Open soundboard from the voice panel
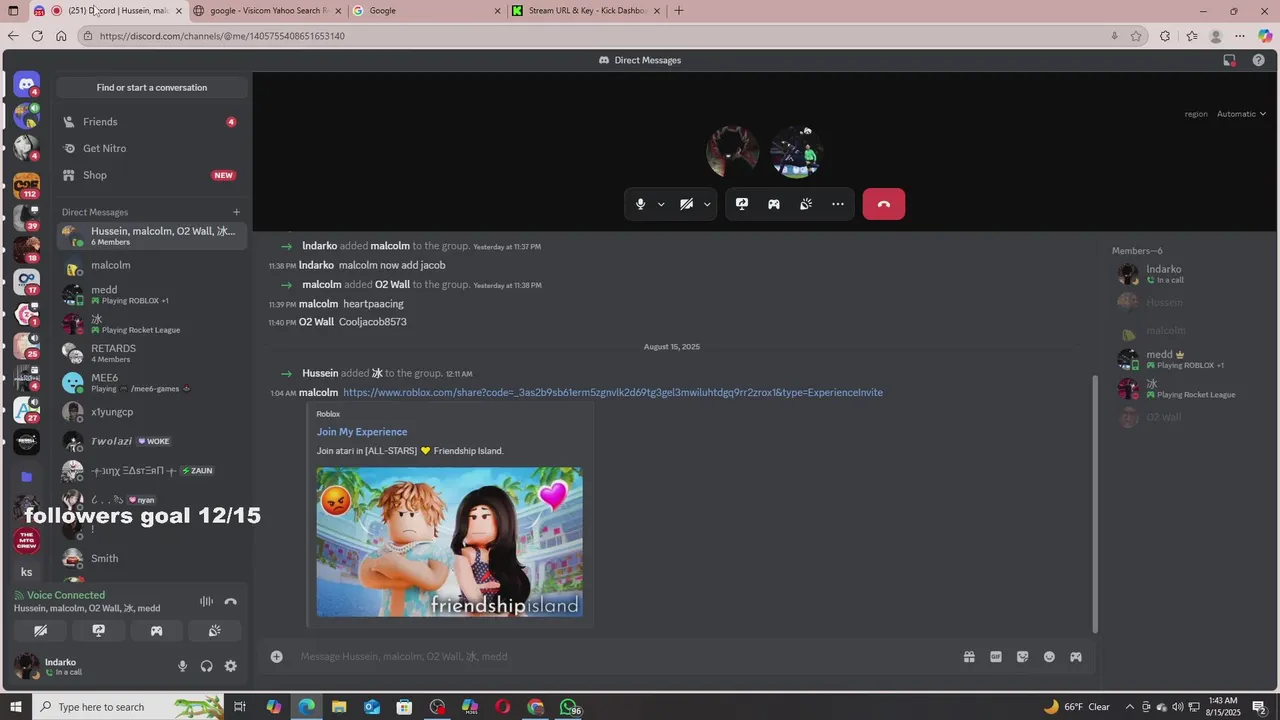This screenshot has height=720, width=1280. click(x=214, y=631)
